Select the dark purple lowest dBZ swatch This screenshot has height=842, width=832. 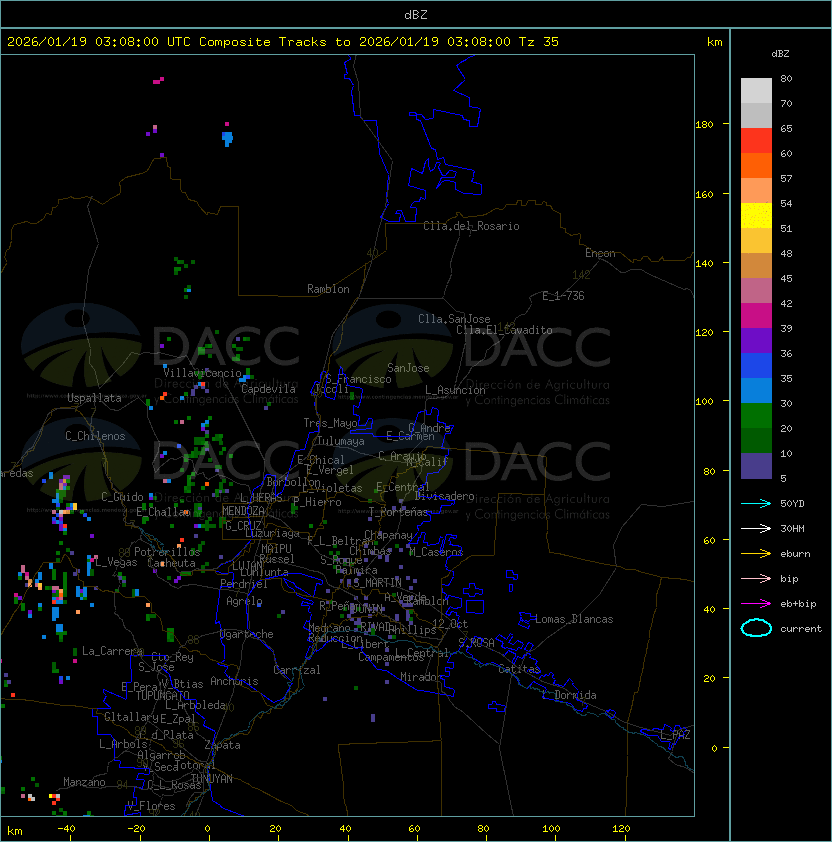coord(756,466)
